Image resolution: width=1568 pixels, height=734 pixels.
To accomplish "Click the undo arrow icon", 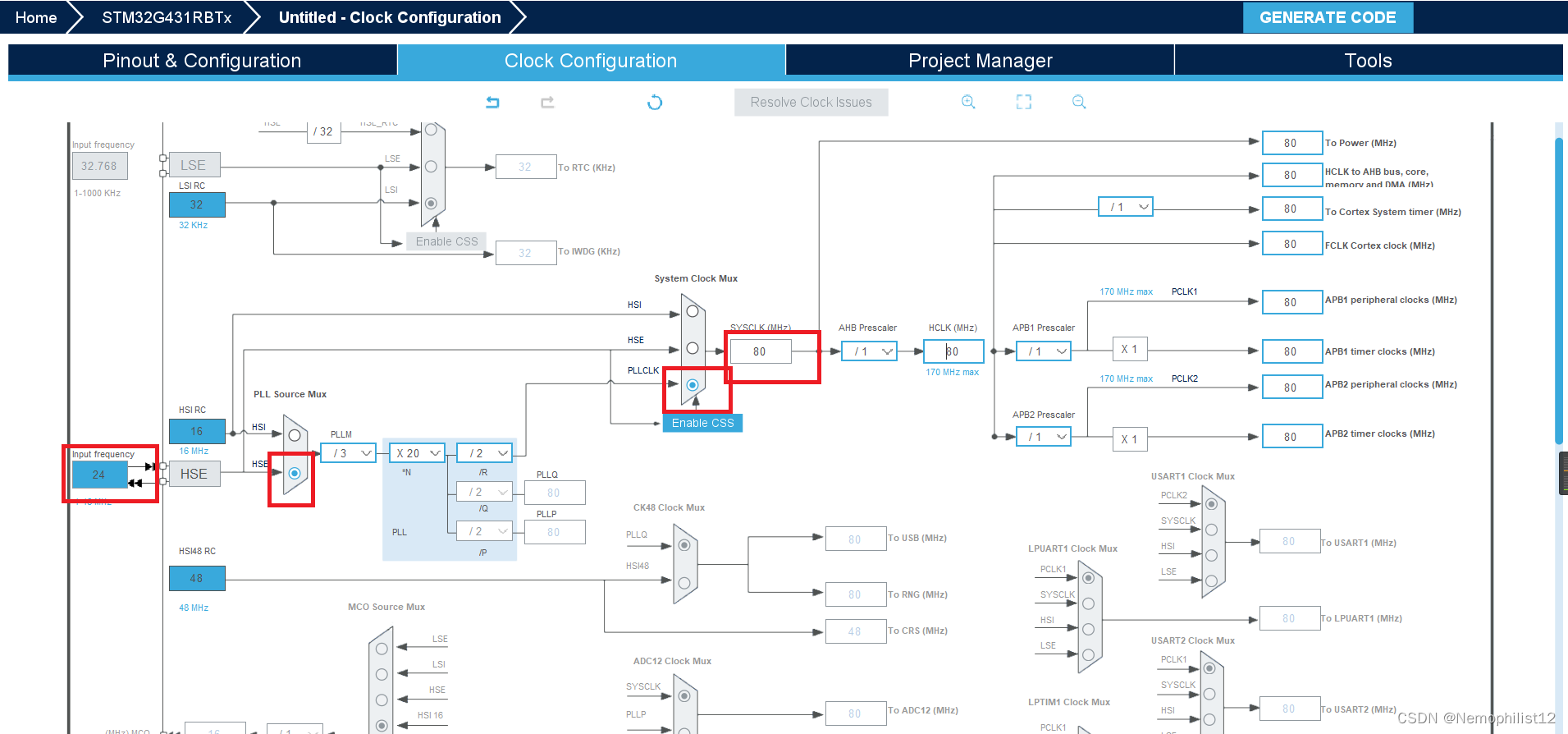I will pos(492,102).
